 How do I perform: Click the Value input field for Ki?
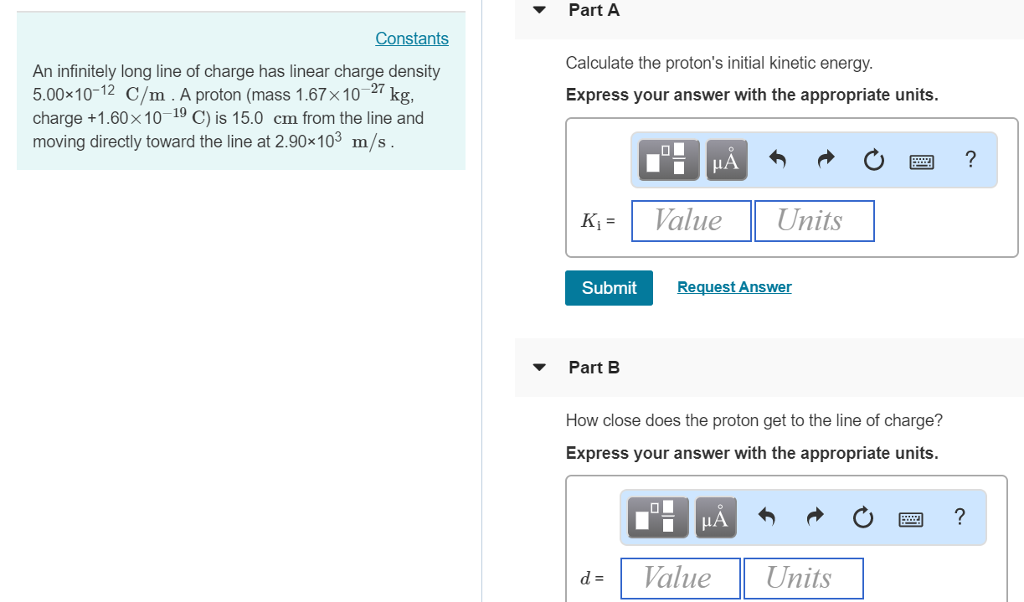pos(691,220)
